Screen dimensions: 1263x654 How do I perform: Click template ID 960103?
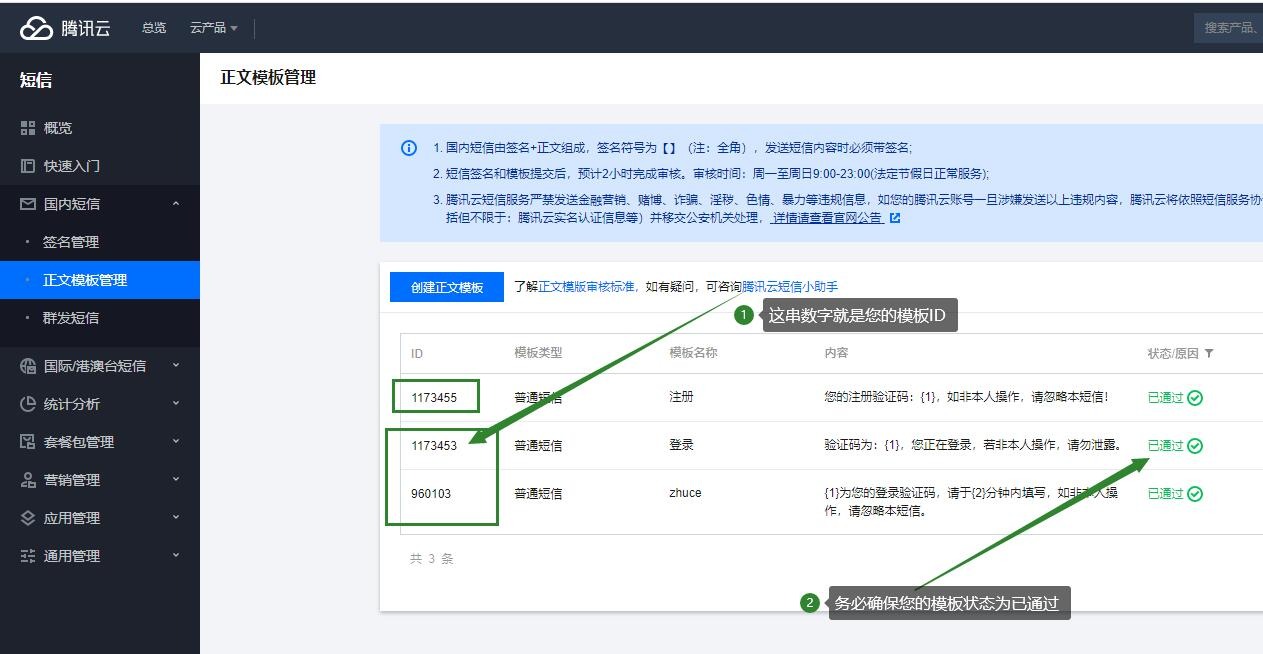(431, 494)
